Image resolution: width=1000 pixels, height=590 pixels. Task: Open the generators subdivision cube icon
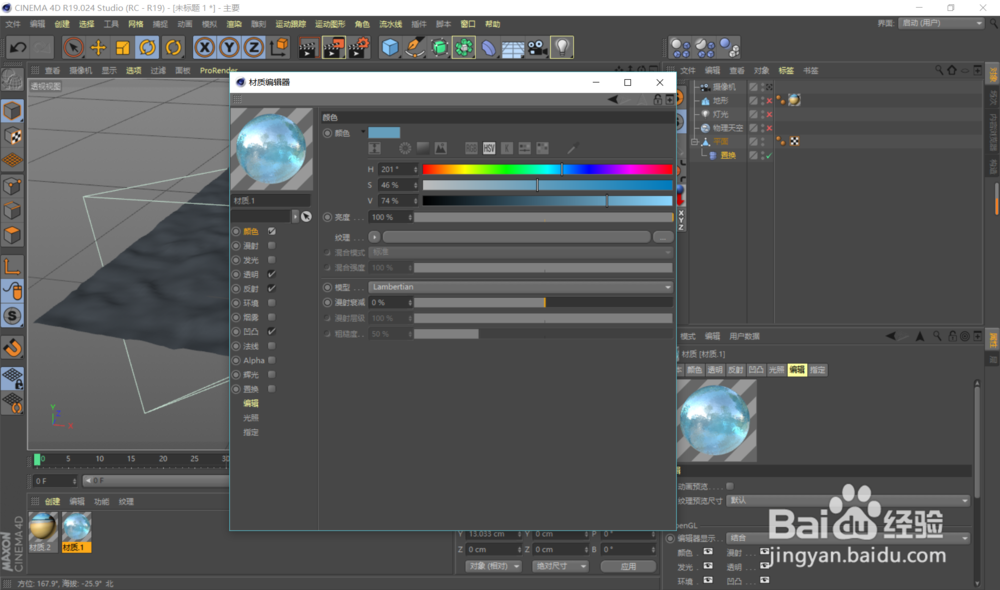[x=439, y=47]
